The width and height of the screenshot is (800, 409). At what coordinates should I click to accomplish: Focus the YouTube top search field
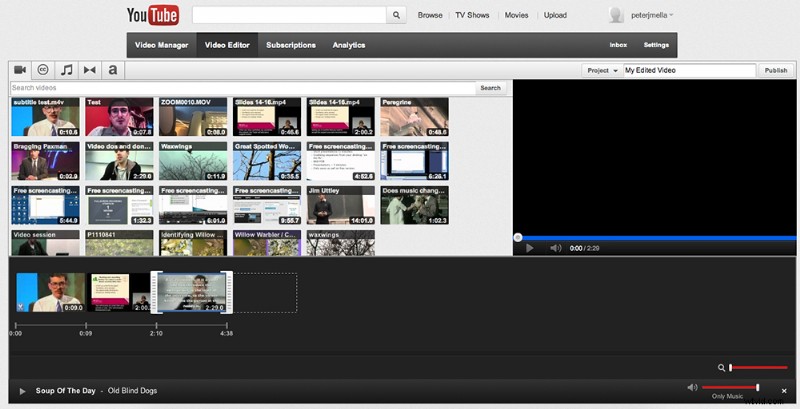289,15
